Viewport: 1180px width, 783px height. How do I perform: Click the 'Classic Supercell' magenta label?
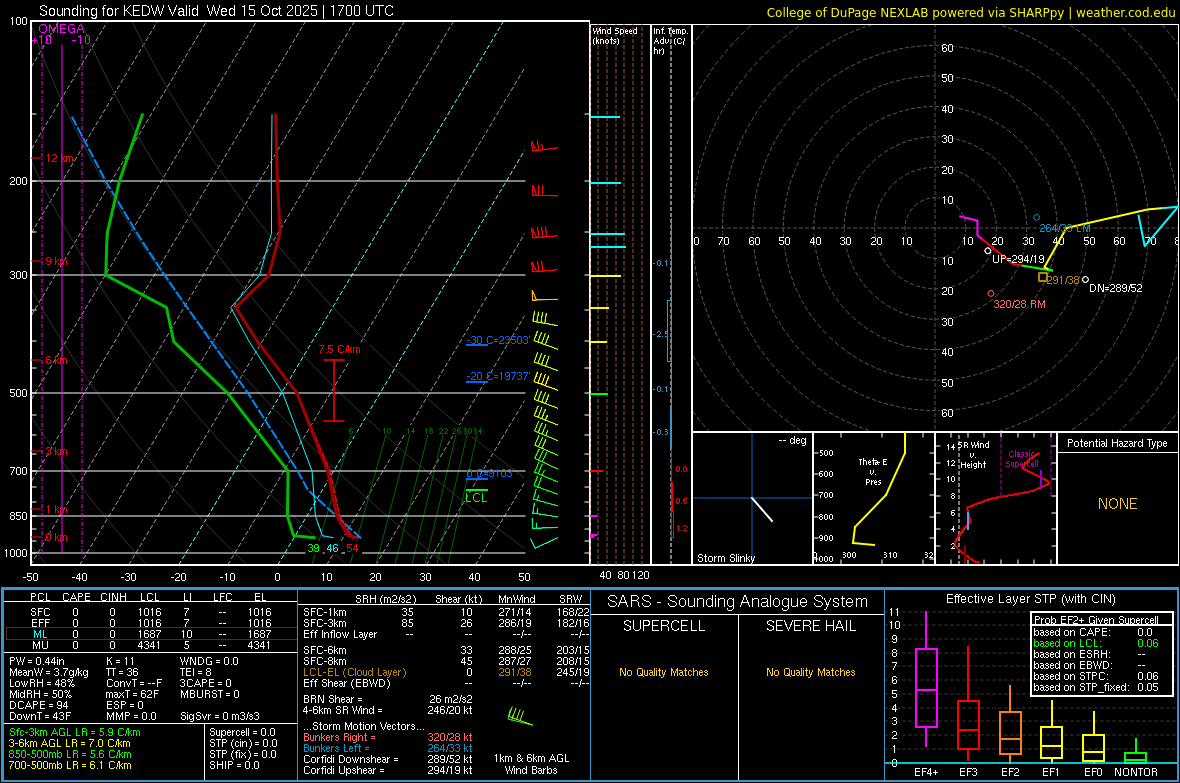(1021, 459)
